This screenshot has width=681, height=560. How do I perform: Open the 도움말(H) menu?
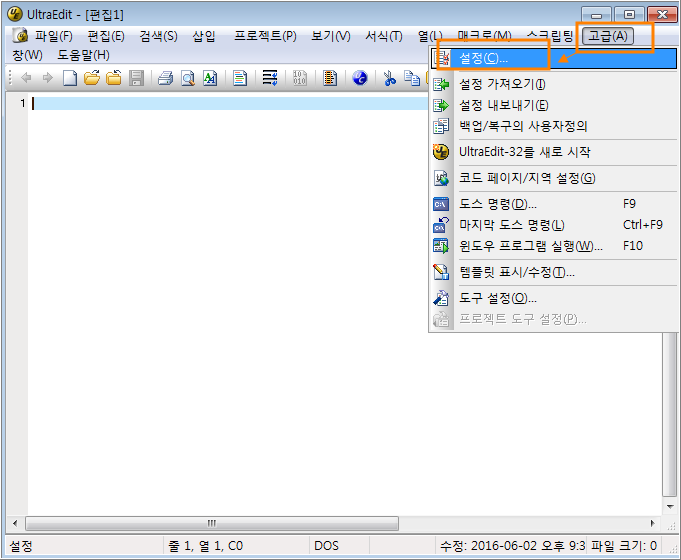[x=83, y=55]
